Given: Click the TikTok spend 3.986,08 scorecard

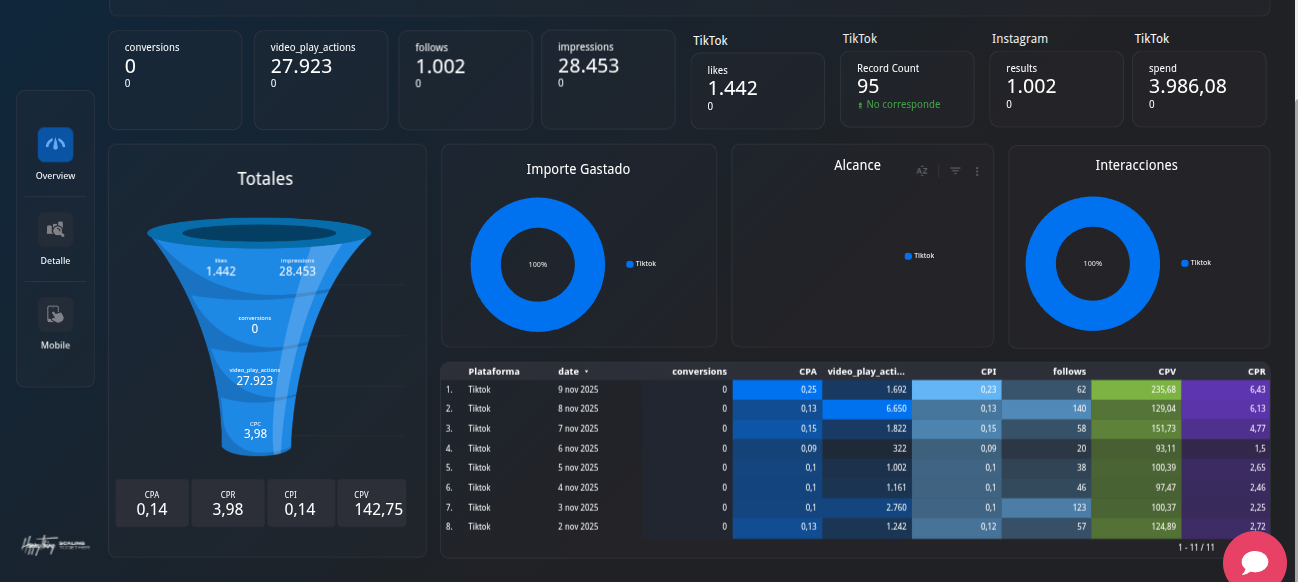Looking at the screenshot, I should [x=1199, y=89].
